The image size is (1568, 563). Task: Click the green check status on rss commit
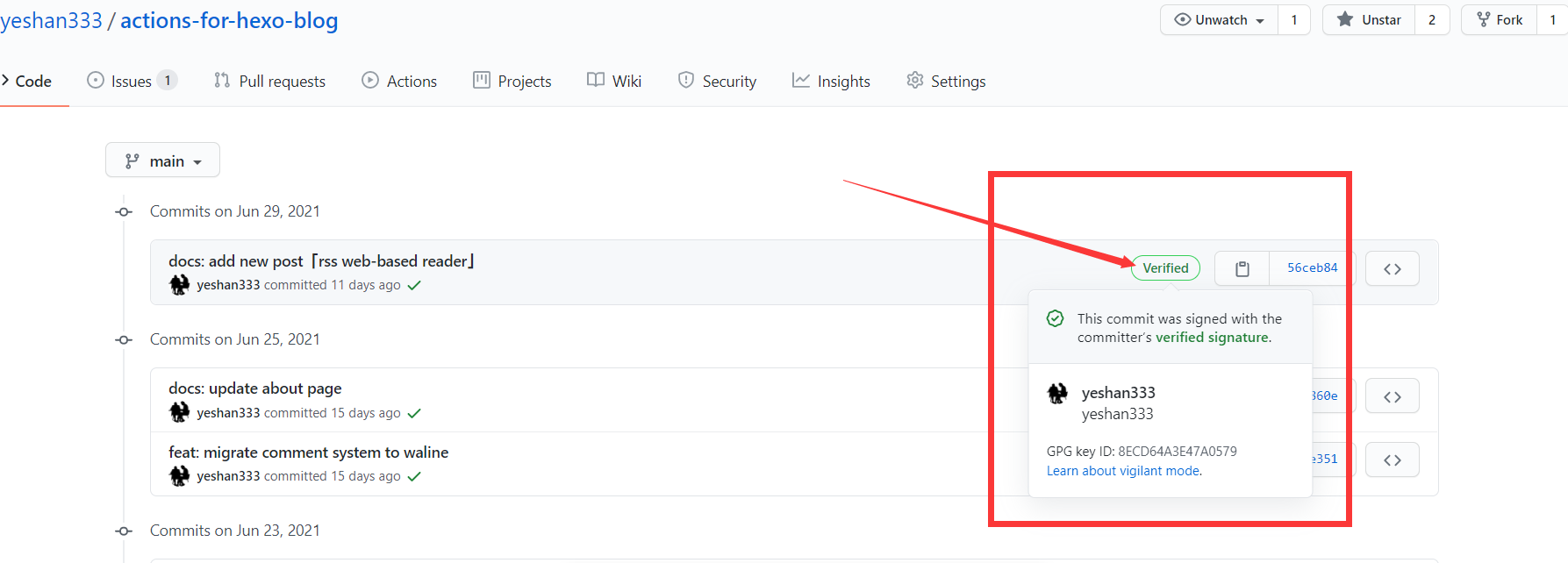(x=414, y=285)
